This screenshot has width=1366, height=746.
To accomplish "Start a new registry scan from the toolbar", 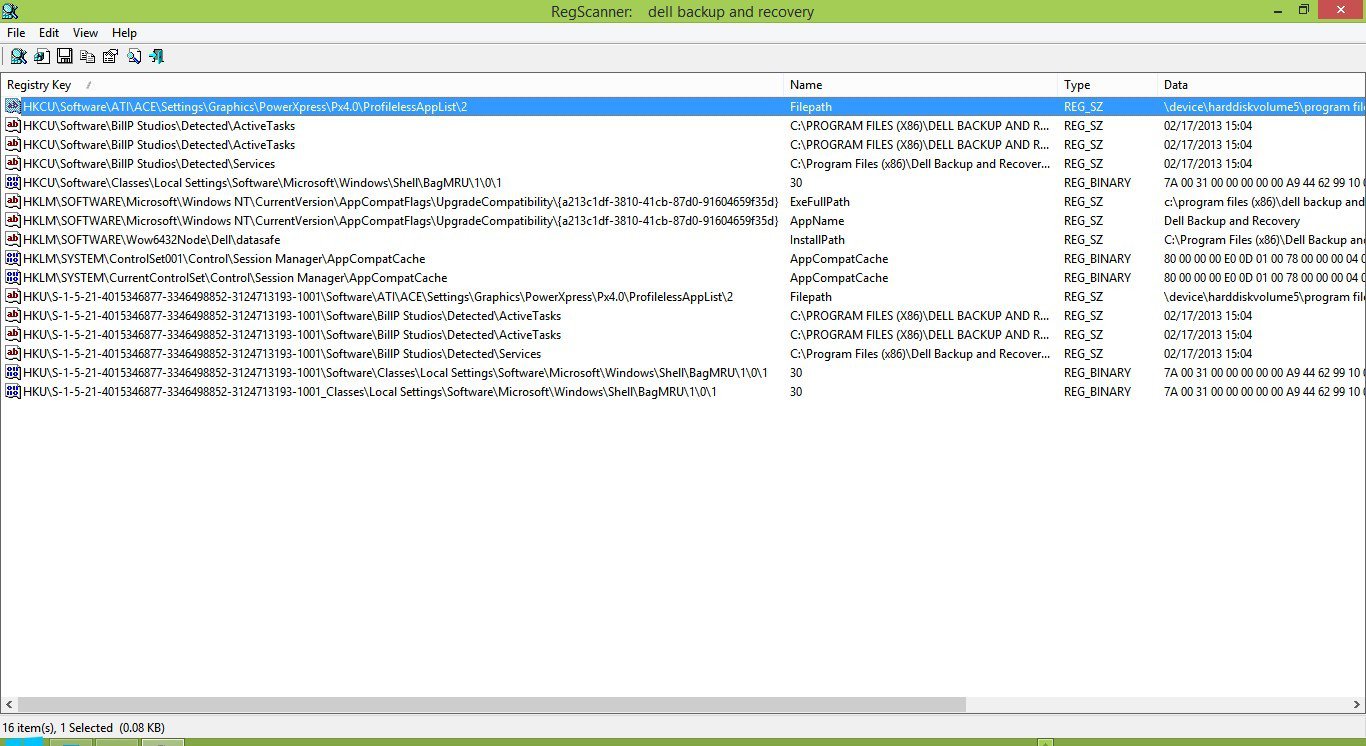I will [x=18, y=56].
